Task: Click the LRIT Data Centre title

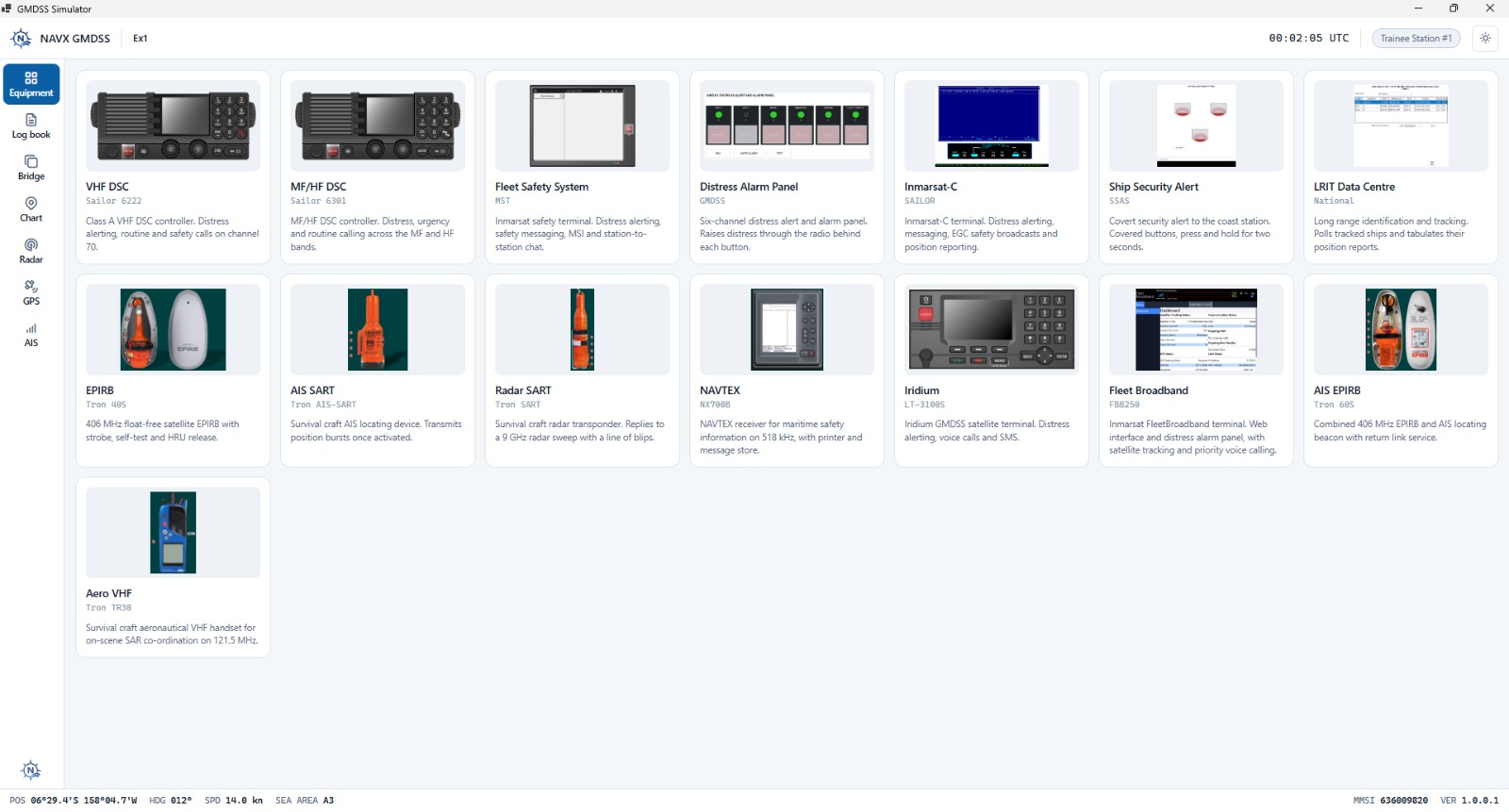Action: (1354, 187)
